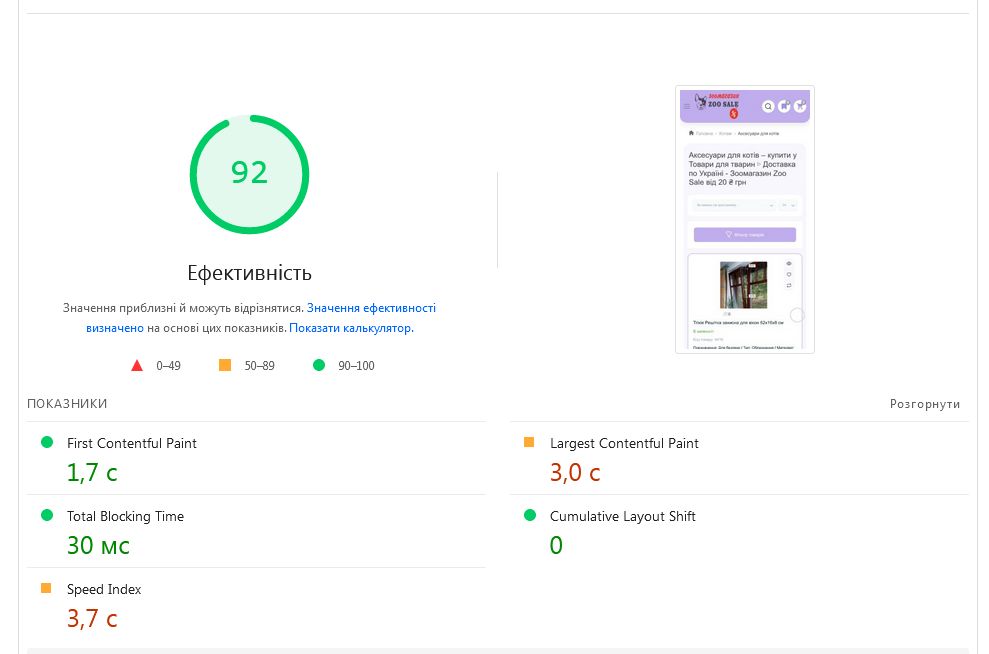The width and height of the screenshot is (989, 654).
Task: Click the shopping cart icon in the preview
Action: click(800, 106)
